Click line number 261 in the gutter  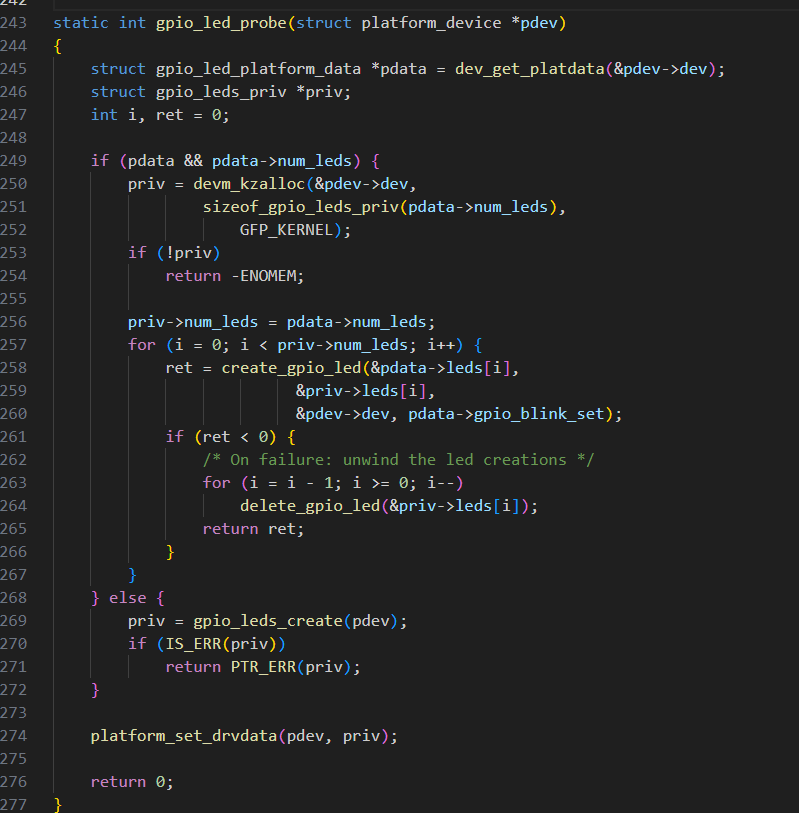point(13,437)
